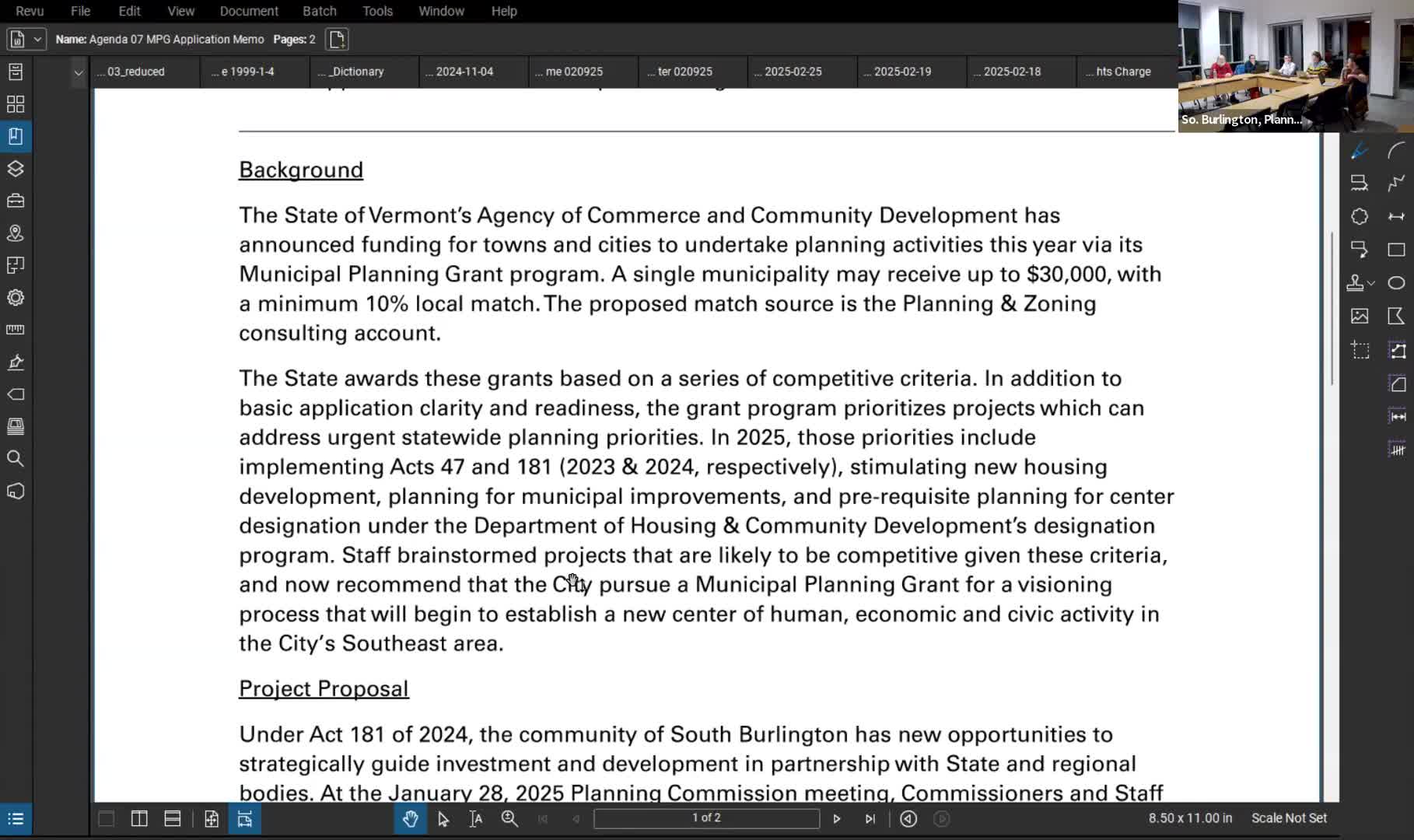Toggle fit page view
This screenshot has width=1414, height=840.
(x=212, y=819)
